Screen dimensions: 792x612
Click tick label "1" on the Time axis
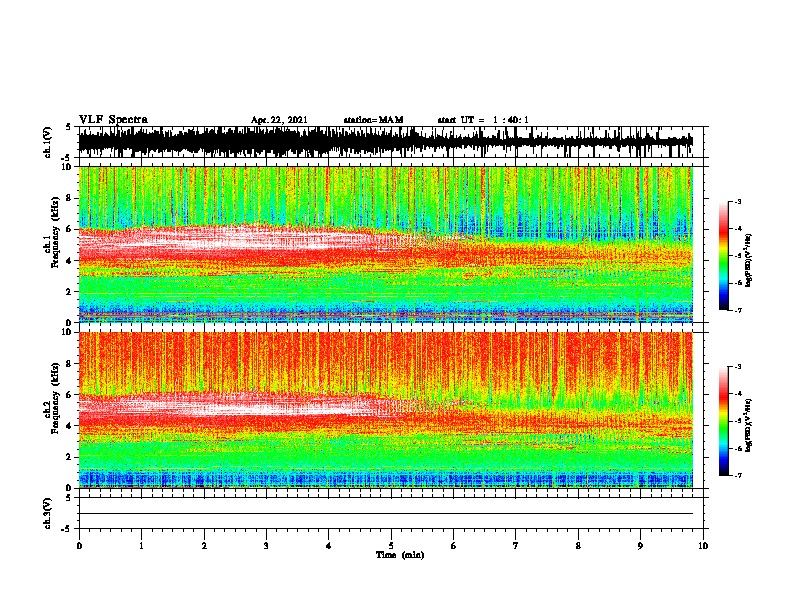click(141, 546)
